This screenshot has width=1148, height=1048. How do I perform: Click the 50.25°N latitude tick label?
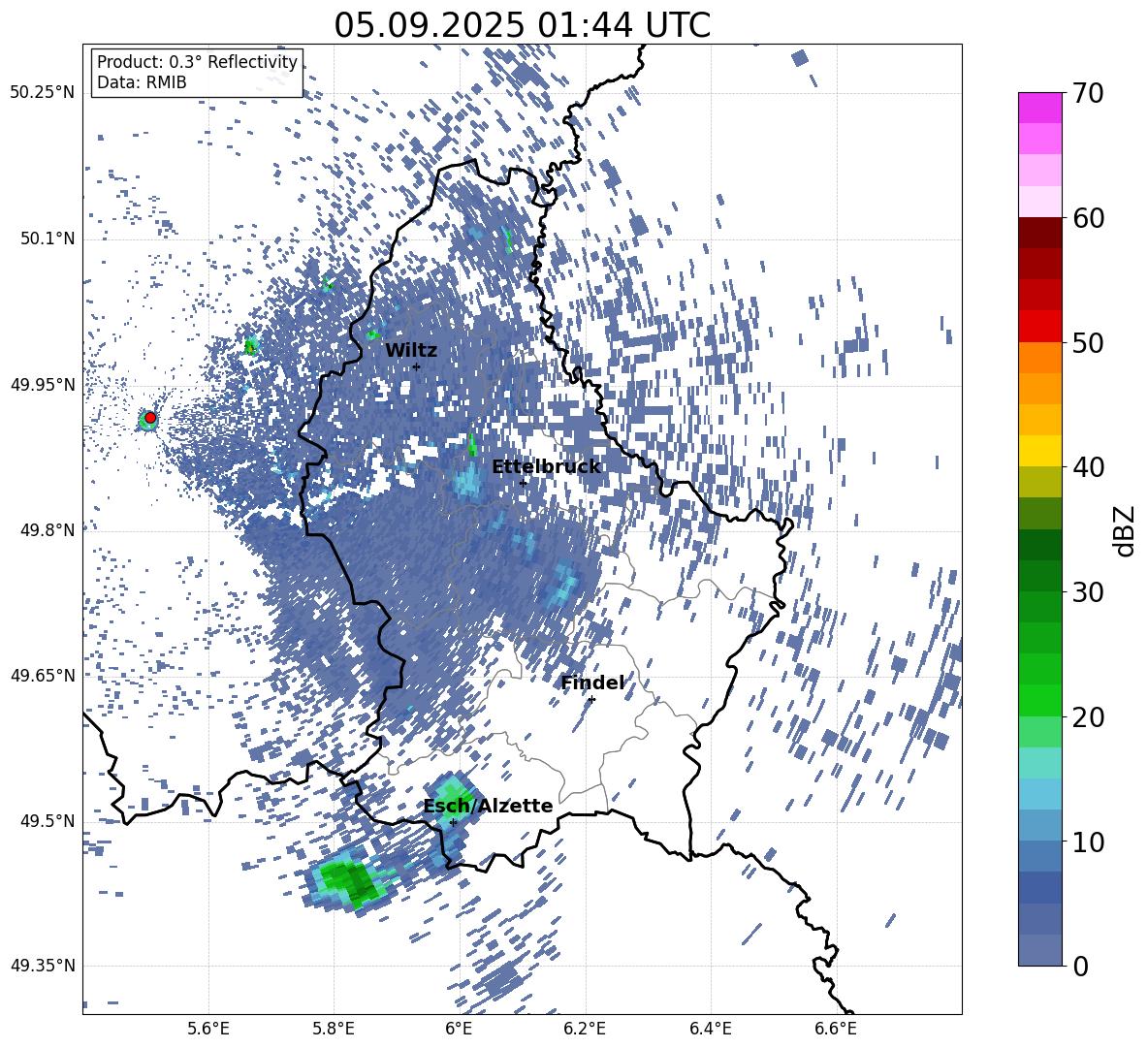point(43,93)
